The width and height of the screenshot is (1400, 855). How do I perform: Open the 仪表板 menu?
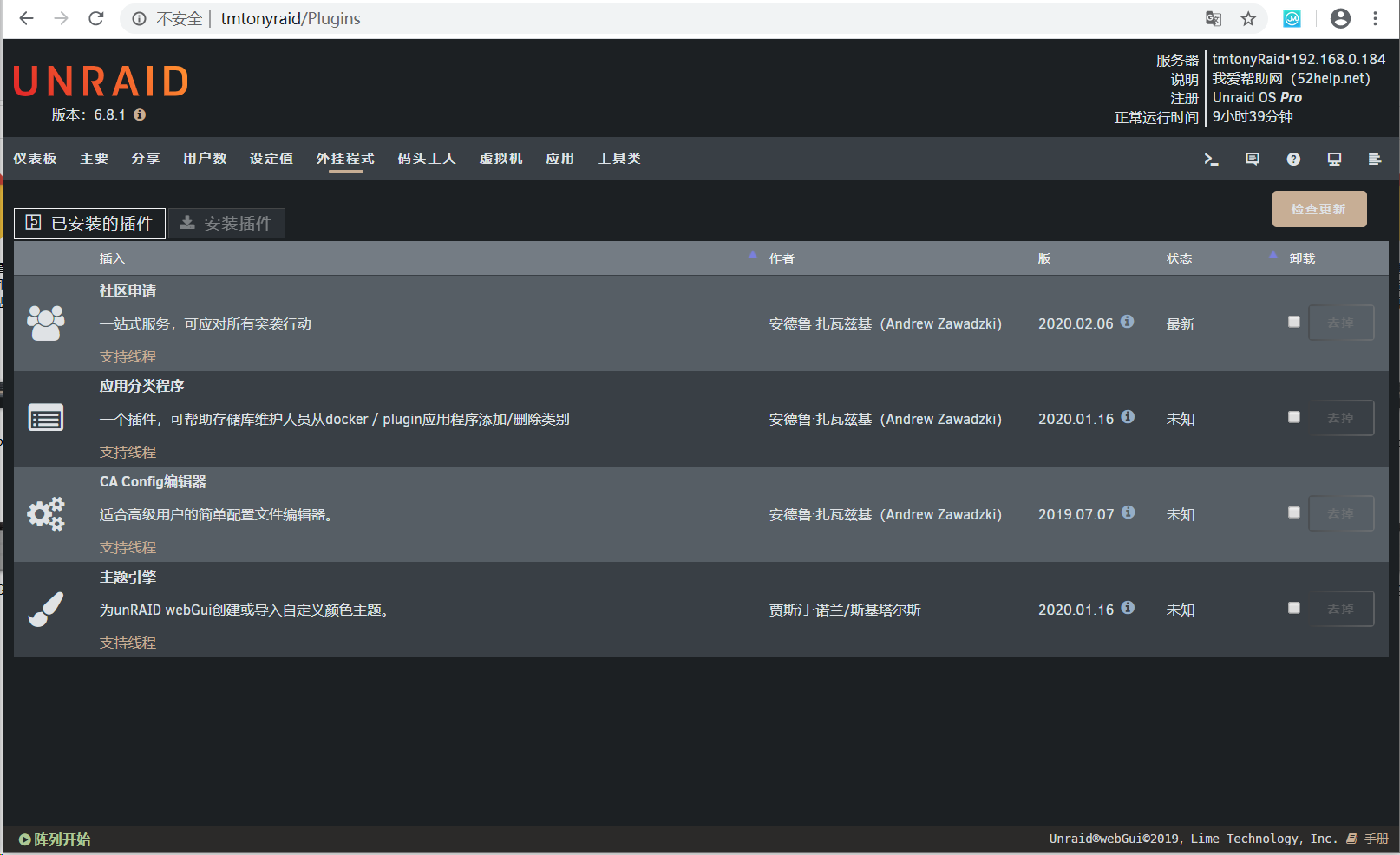pyautogui.click(x=35, y=159)
